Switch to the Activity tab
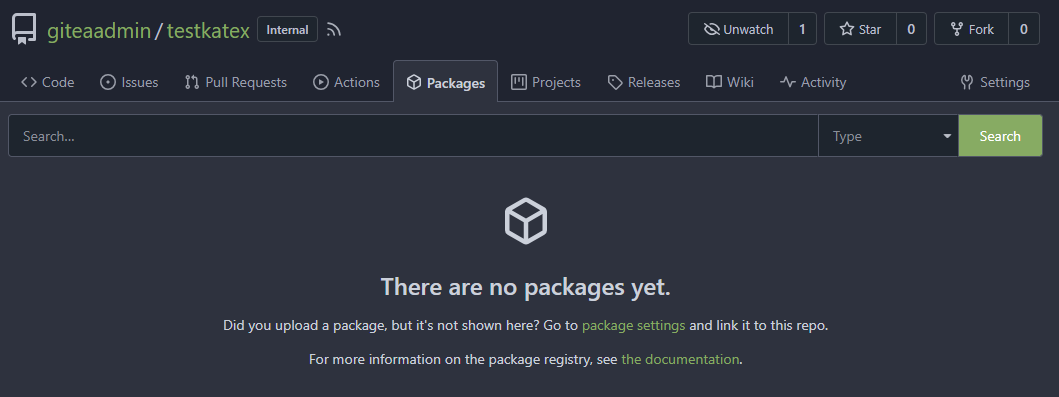 coord(812,82)
